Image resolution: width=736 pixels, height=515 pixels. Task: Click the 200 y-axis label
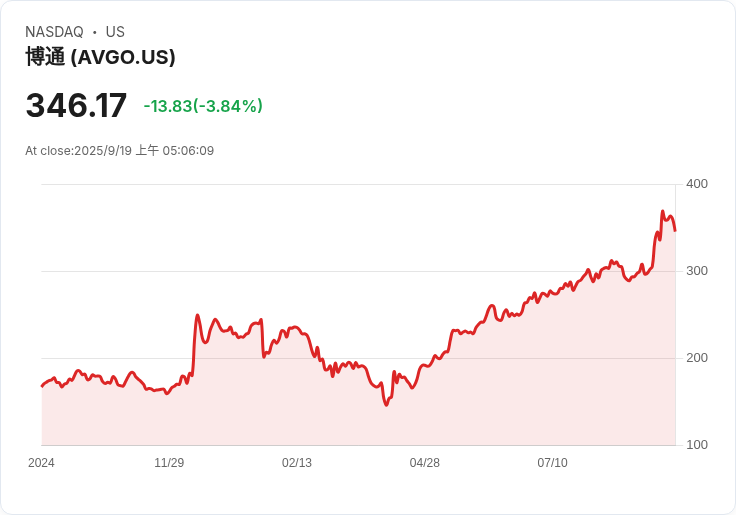tap(697, 358)
